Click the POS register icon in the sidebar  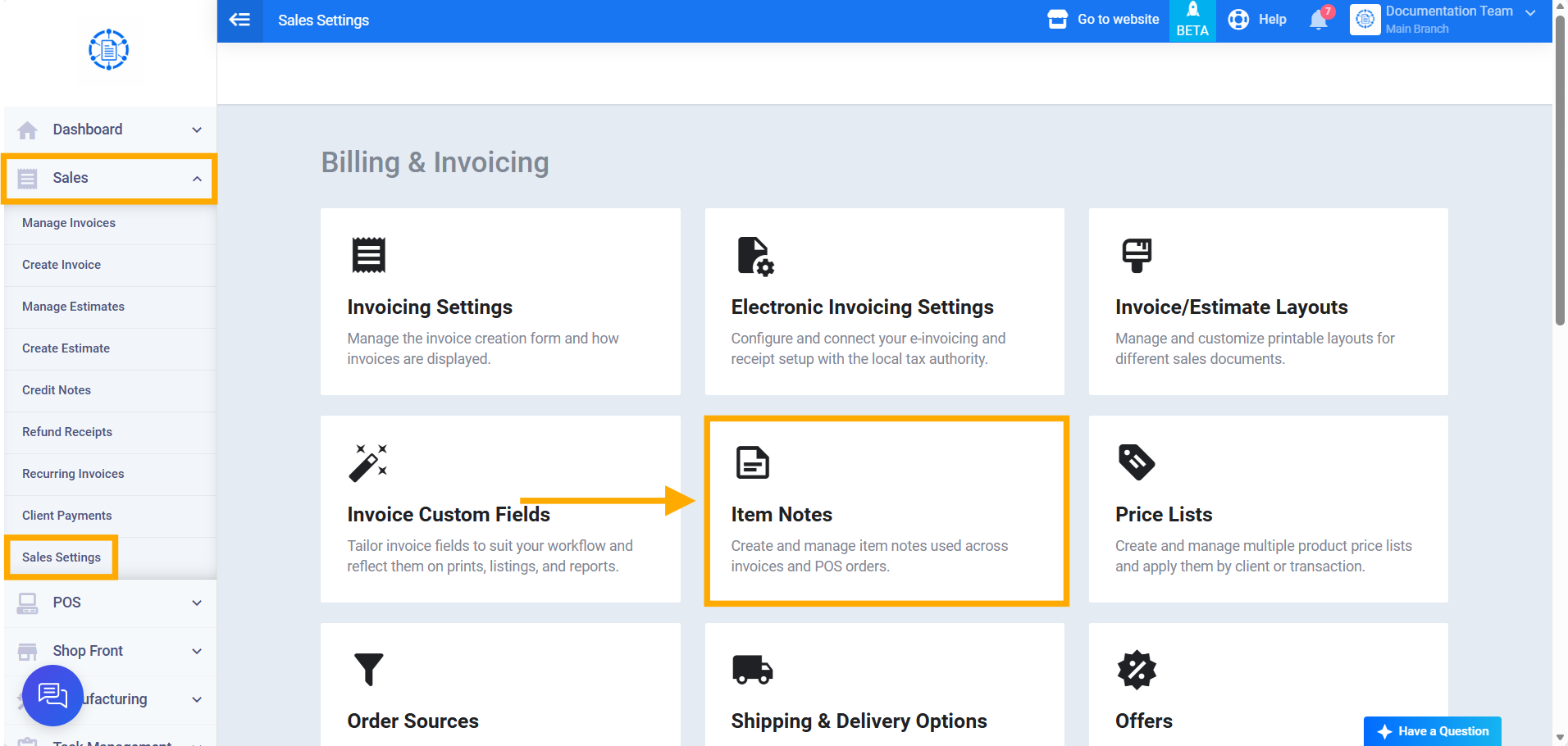pos(27,603)
